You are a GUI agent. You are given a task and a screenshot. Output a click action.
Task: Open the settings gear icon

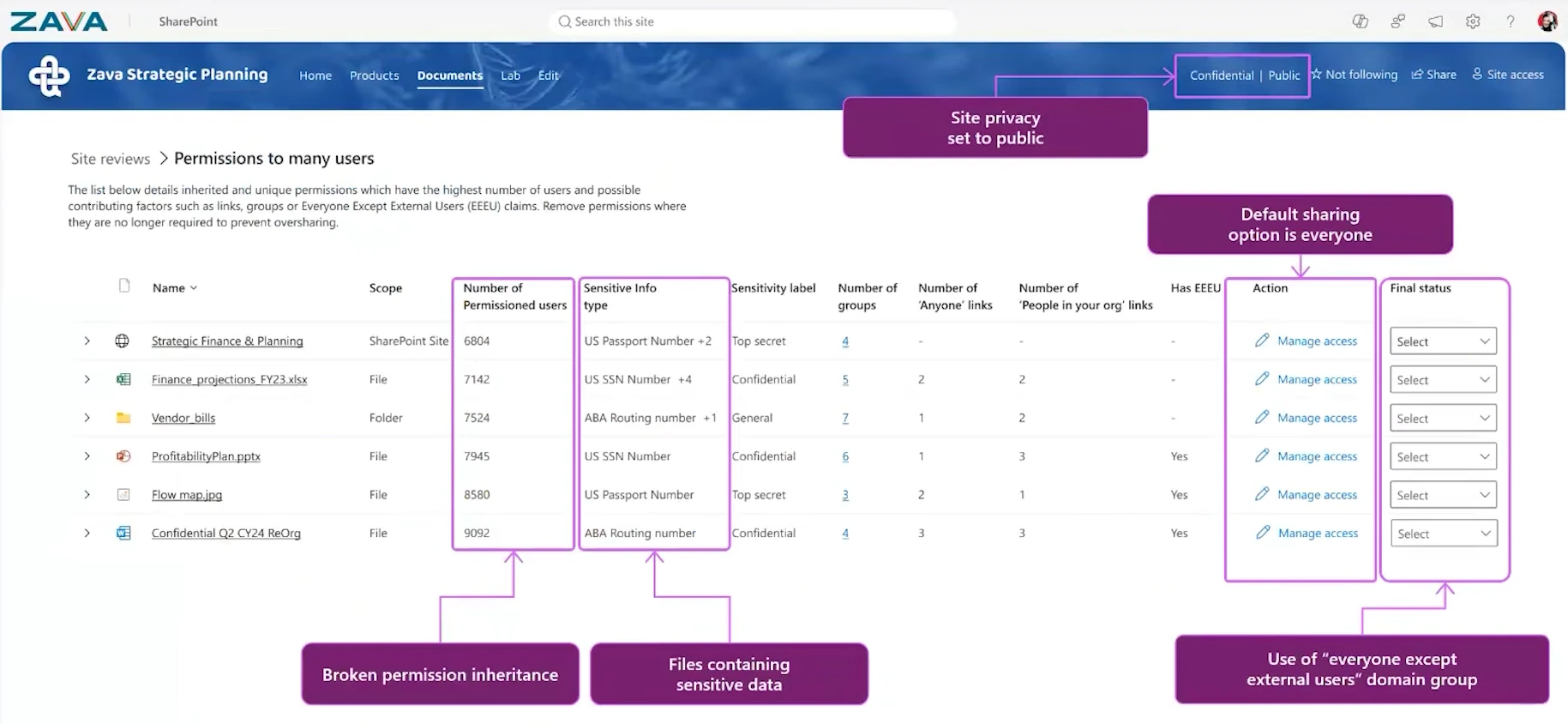click(1473, 21)
